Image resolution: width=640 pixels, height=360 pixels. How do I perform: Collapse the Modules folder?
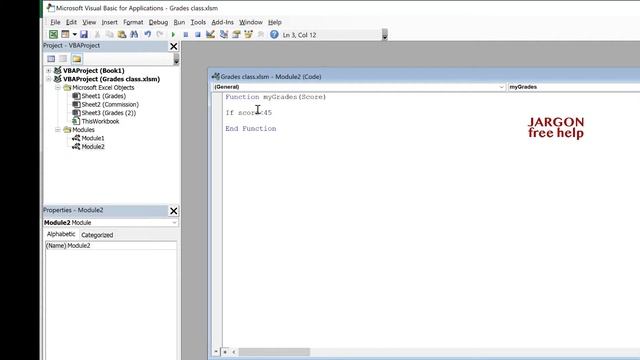tap(58, 130)
